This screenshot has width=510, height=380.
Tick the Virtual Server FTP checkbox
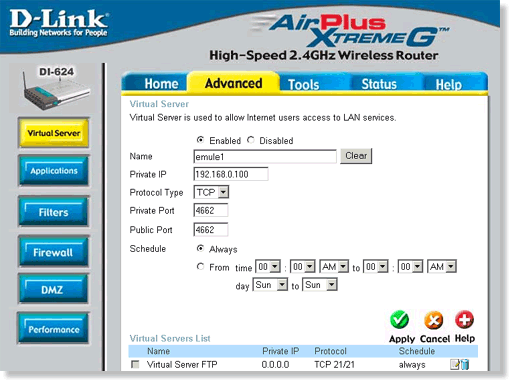point(135,364)
